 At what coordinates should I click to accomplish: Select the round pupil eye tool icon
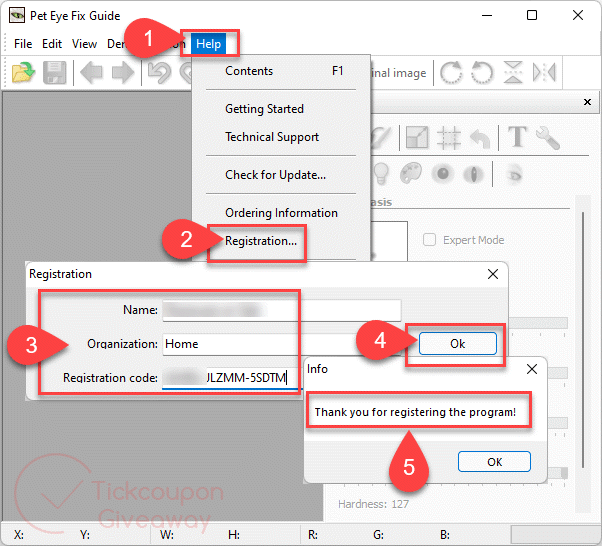443,174
